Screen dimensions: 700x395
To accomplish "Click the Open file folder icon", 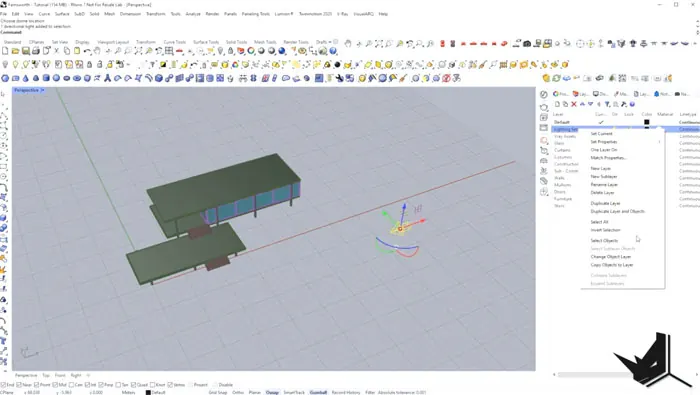I will point(16,51).
